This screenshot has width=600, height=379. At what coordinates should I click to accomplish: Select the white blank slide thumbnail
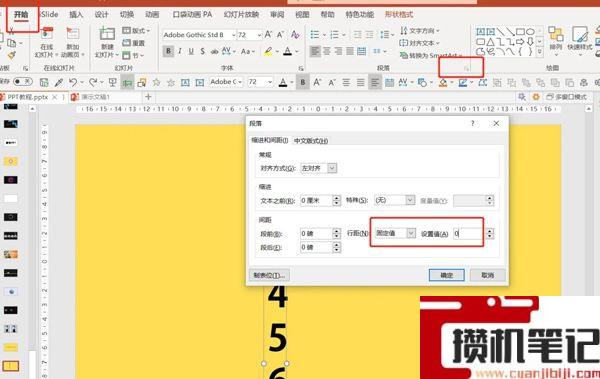11,198
